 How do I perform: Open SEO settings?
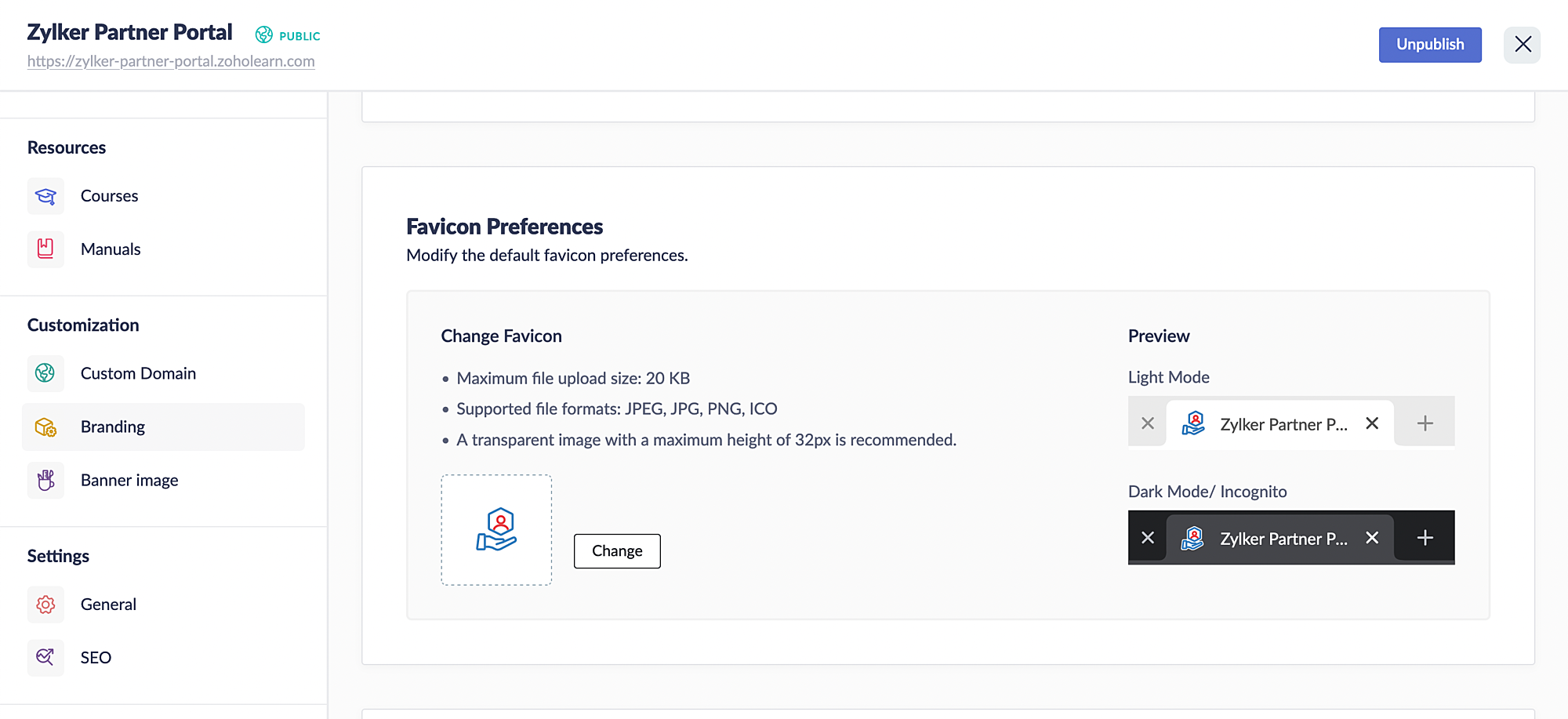pos(163,658)
